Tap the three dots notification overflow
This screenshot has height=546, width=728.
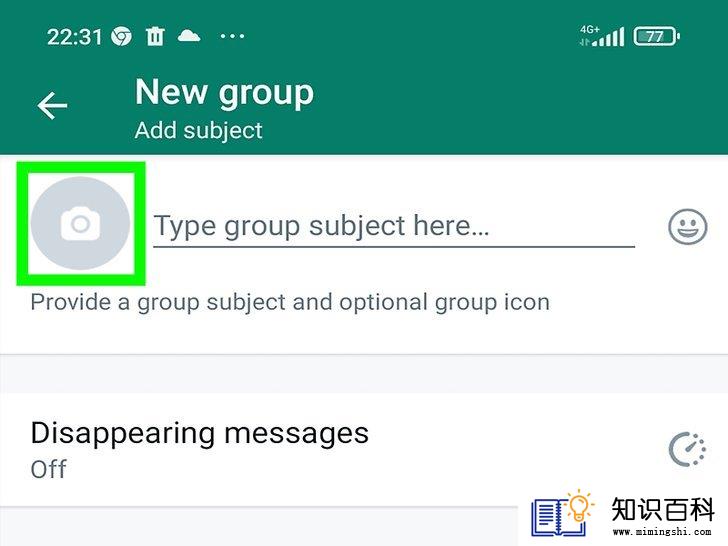click(232, 36)
